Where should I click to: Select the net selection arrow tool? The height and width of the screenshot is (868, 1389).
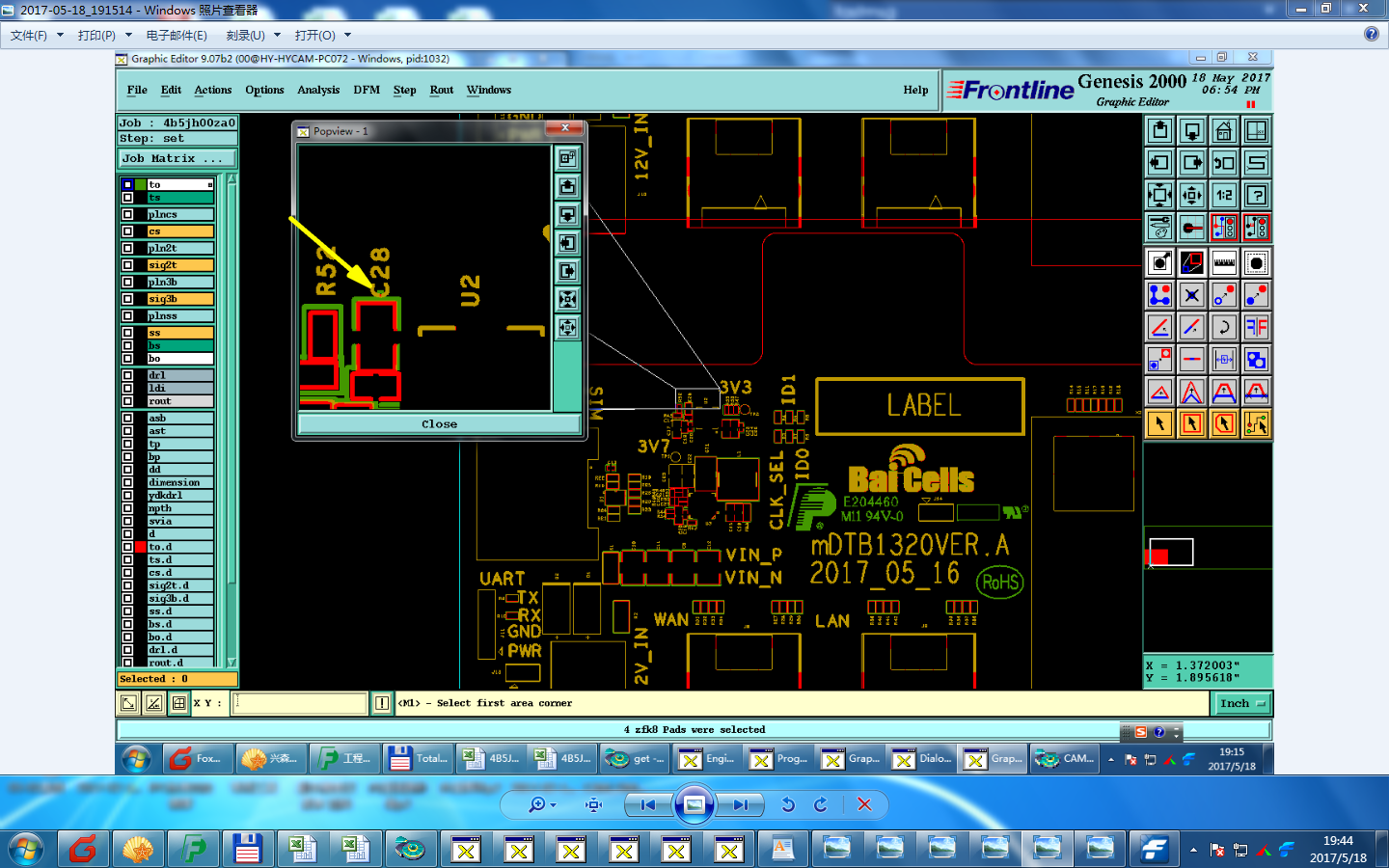1256,423
